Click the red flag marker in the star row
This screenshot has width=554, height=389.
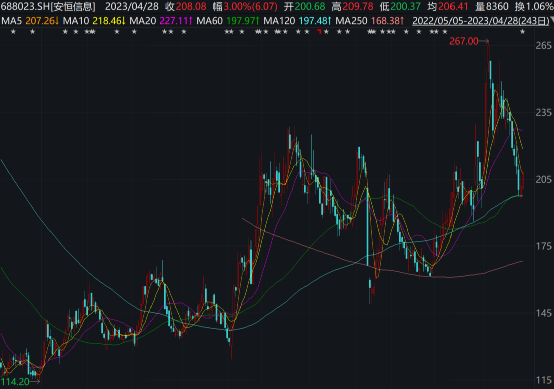(319, 32)
